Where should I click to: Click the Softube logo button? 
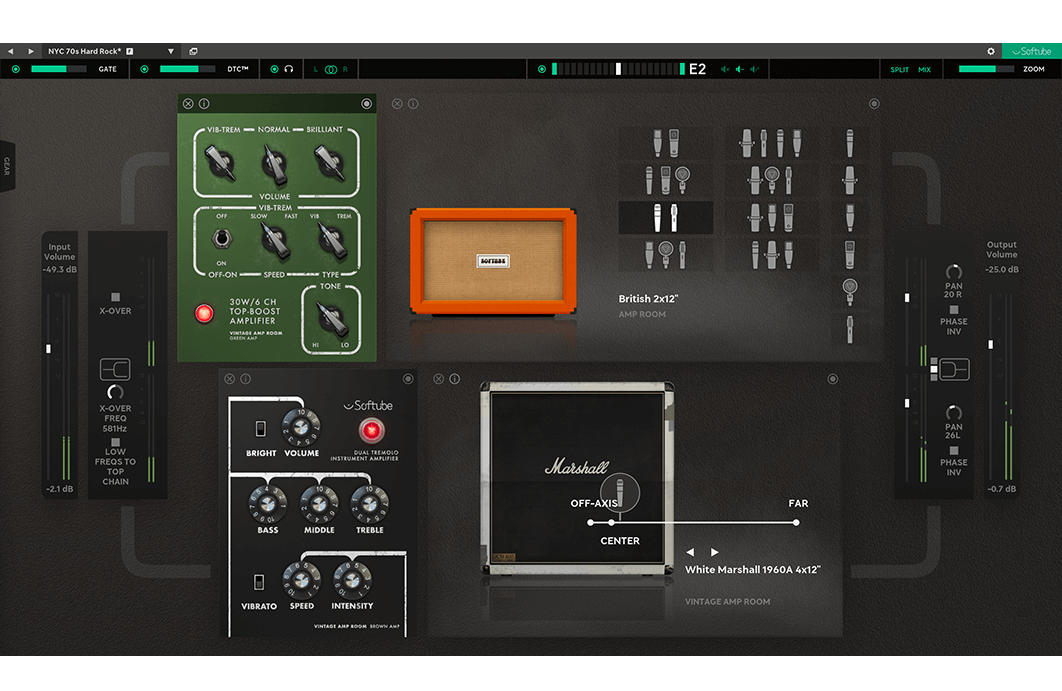tap(1032, 51)
